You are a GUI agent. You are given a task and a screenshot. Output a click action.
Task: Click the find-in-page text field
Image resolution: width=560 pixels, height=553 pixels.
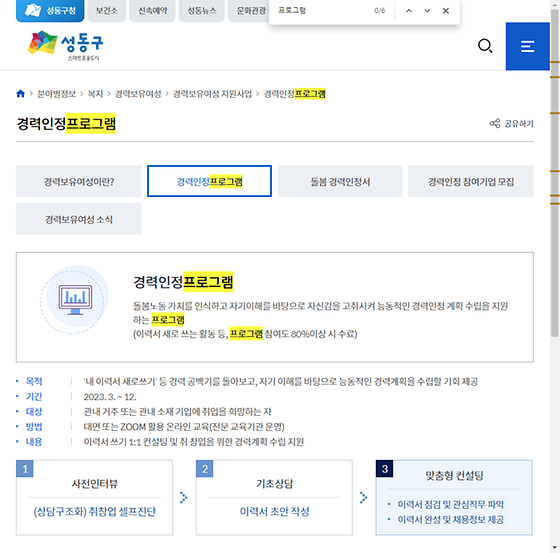321,11
